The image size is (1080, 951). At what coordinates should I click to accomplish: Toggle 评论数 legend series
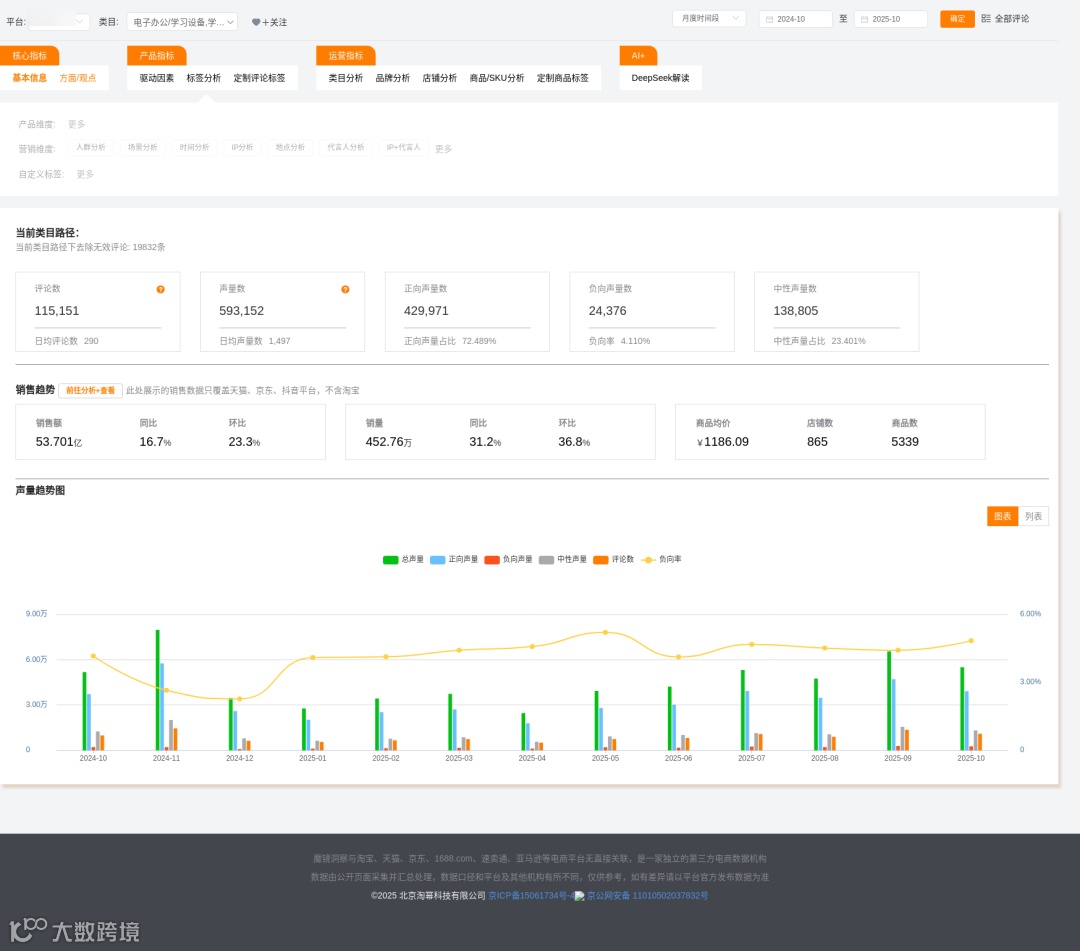coord(614,559)
